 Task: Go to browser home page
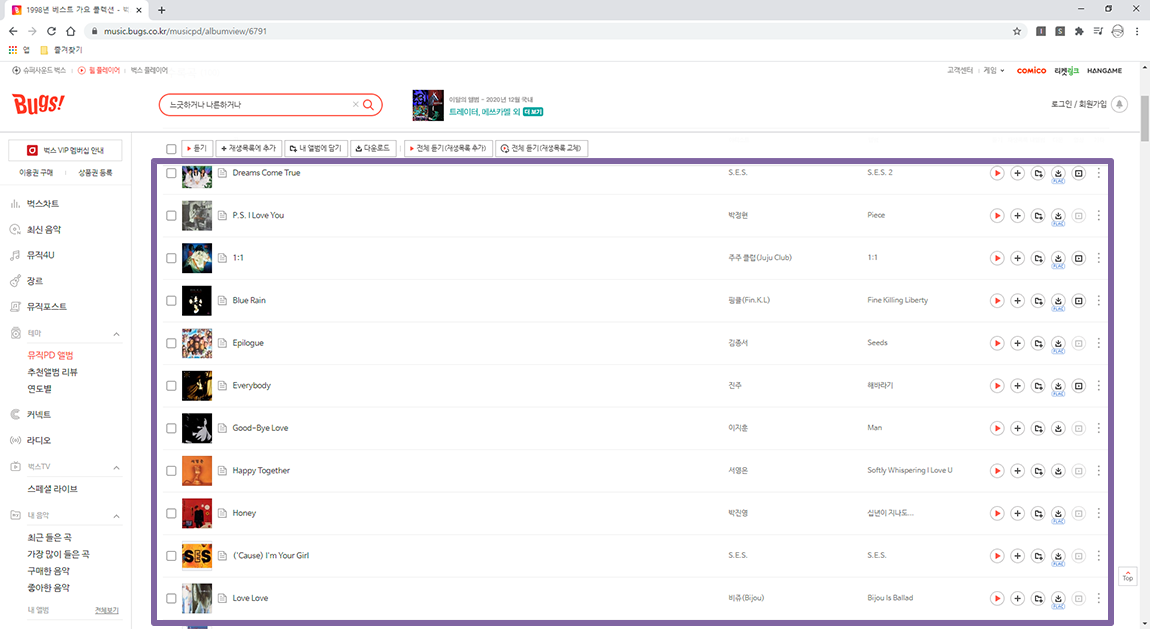(x=70, y=32)
